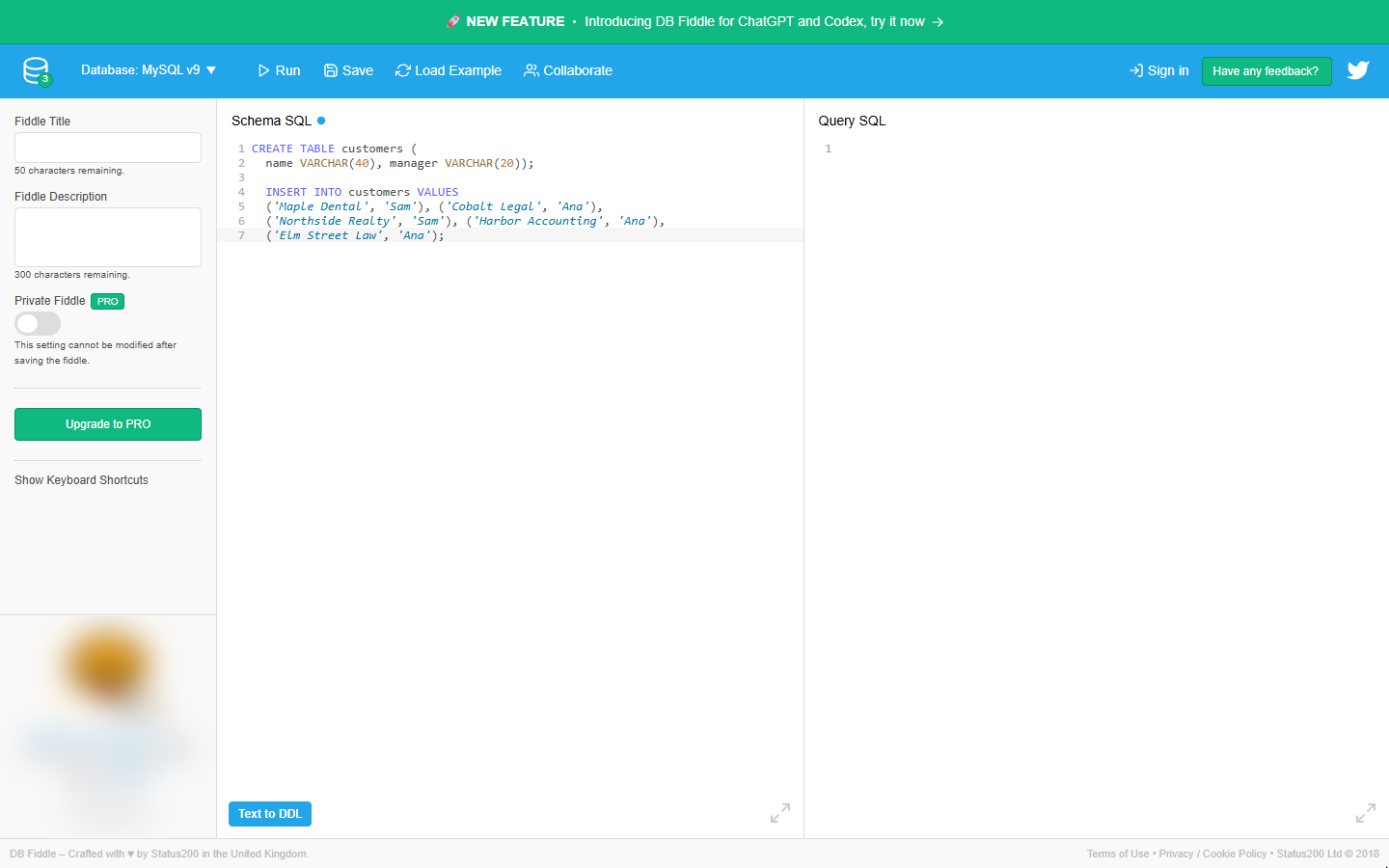Focus the Fiddle Description text area
Image resolution: width=1389 pixels, height=868 pixels.
[108, 237]
